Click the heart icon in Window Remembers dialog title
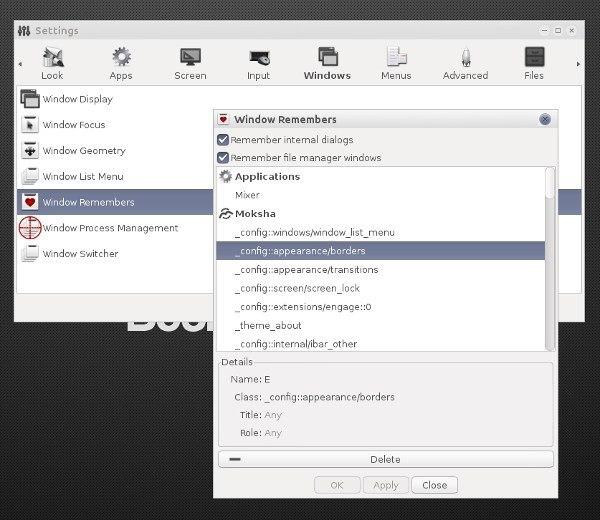Screen dimensions: 600x520 [x=223, y=119]
